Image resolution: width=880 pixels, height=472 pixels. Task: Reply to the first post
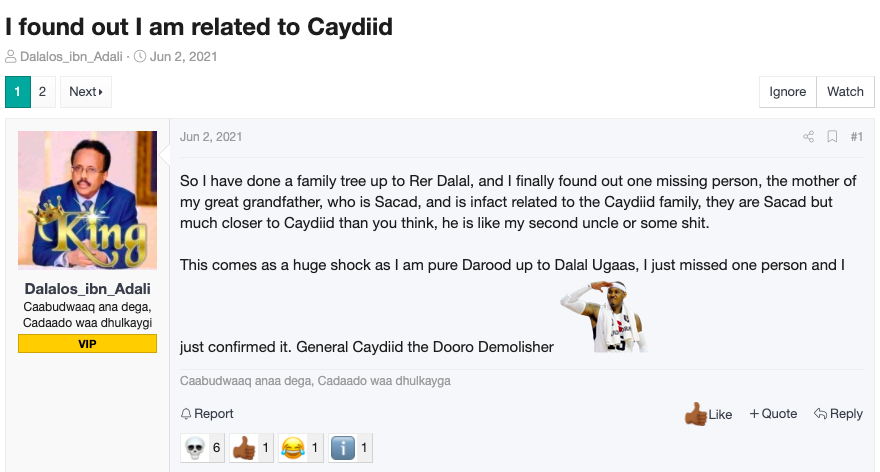838,414
